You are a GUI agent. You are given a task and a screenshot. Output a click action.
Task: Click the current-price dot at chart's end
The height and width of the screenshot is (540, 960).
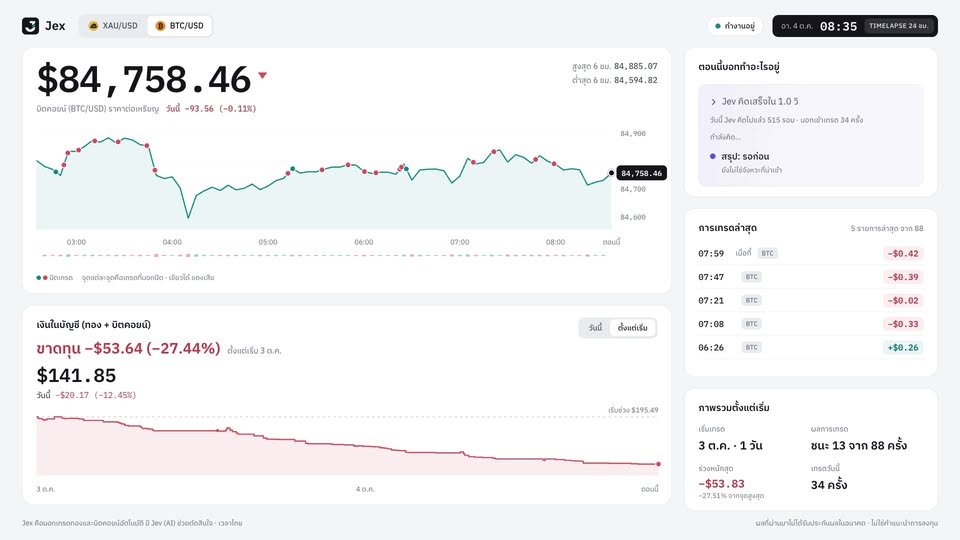click(611, 173)
